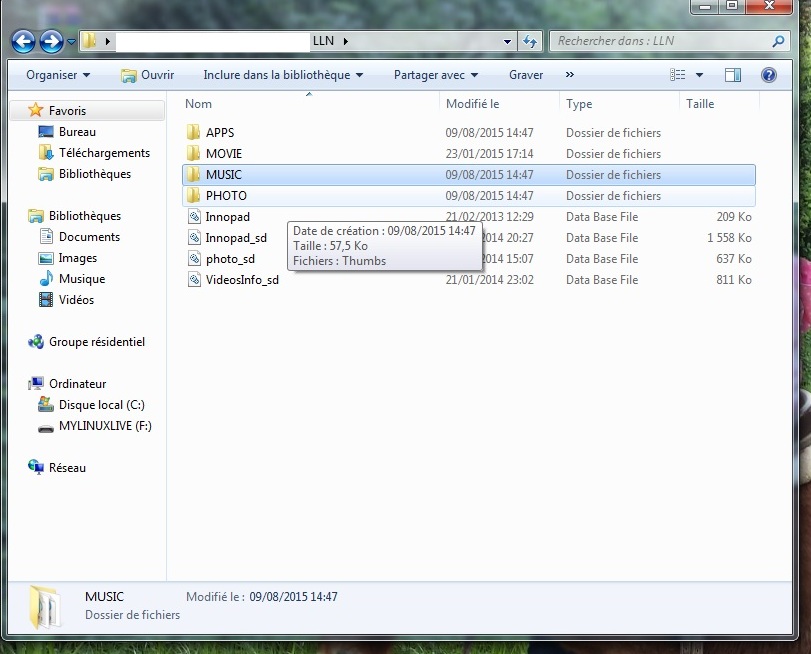Sort files by Modifié le column
Viewport: 811px width, 654px height.
[x=473, y=104]
